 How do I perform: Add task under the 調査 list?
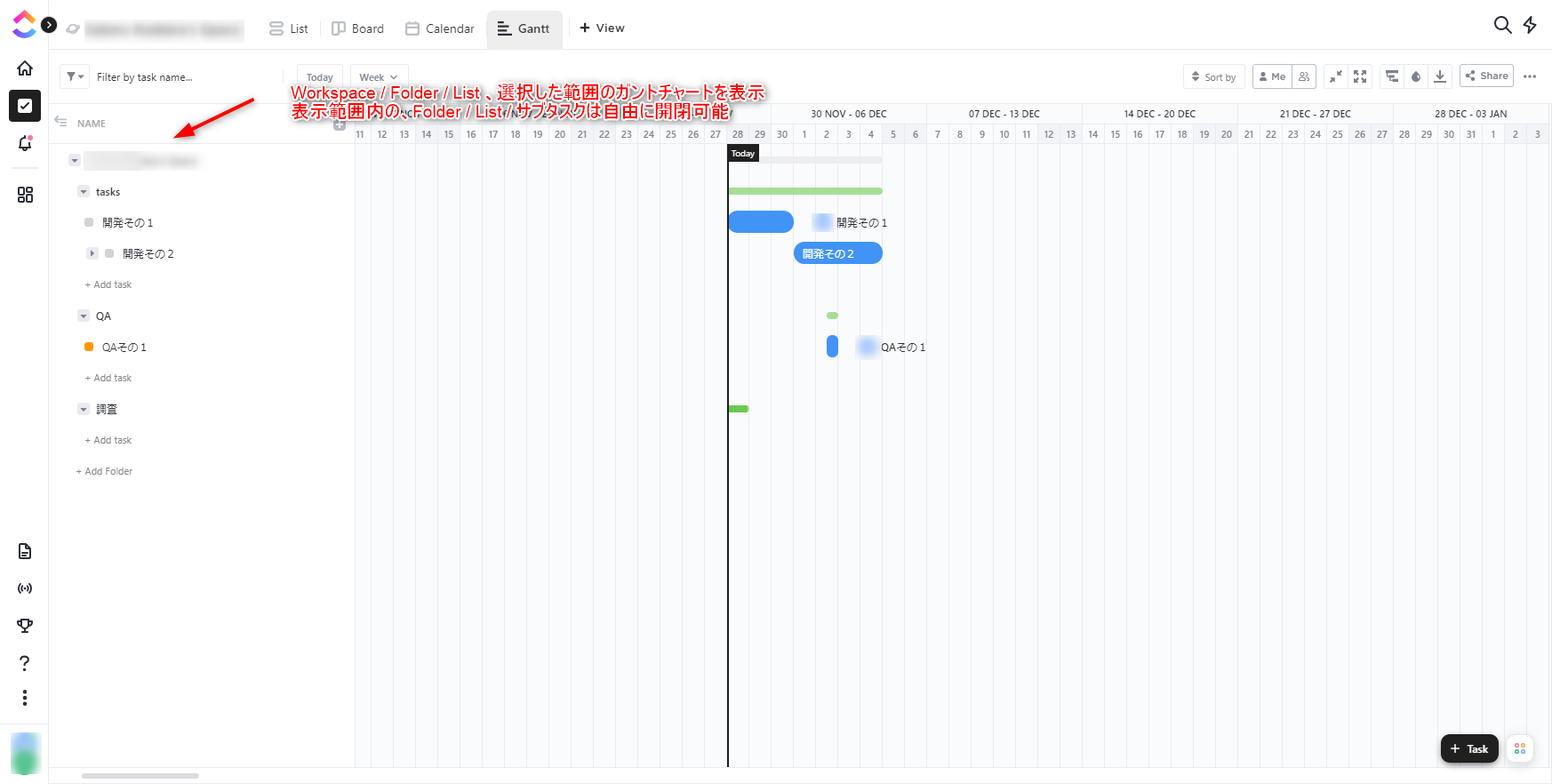point(108,440)
